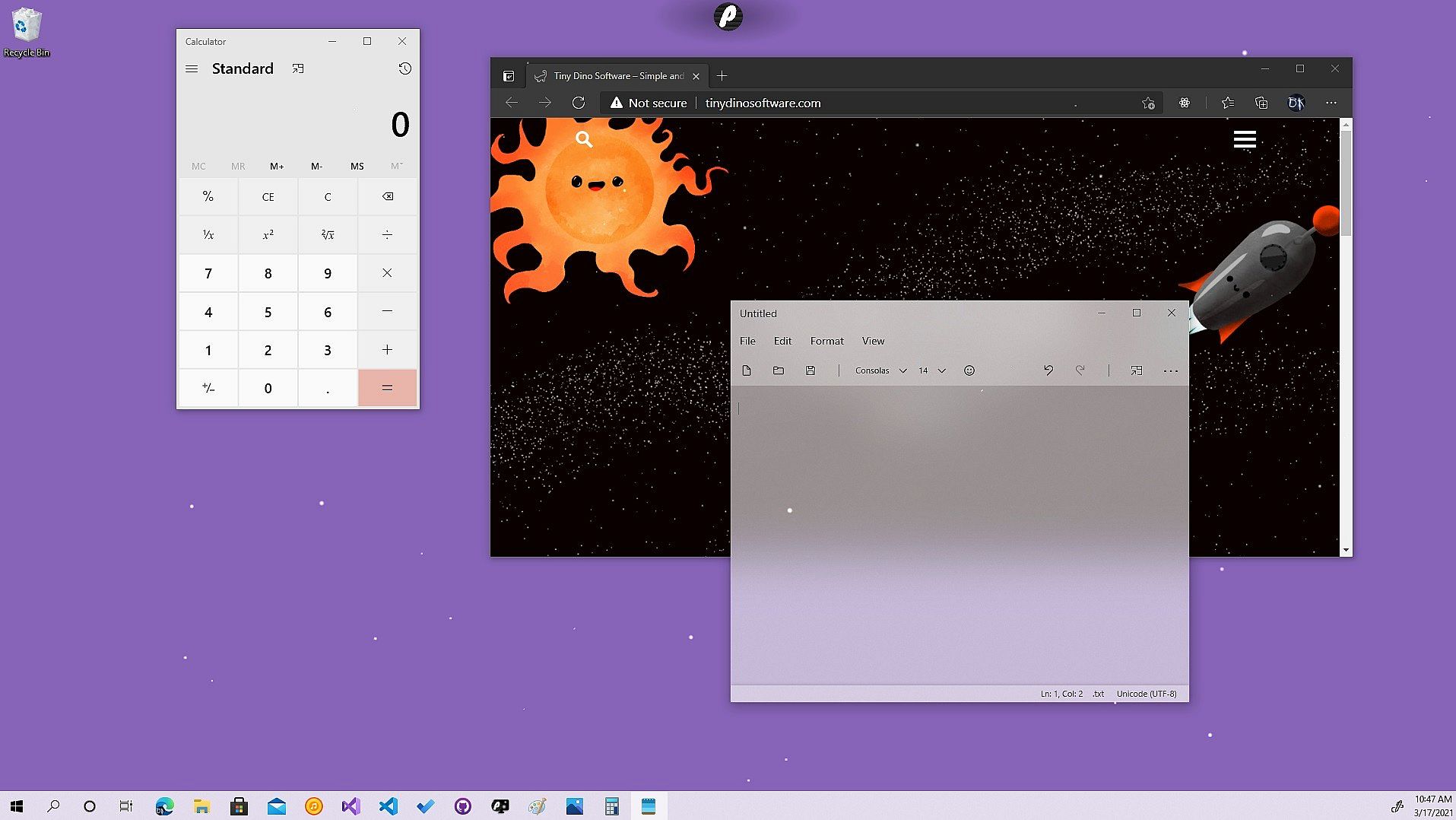The height and width of the screenshot is (820, 1456).
Task: Open the browser Settings and more menu
Action: [1331, 103]
